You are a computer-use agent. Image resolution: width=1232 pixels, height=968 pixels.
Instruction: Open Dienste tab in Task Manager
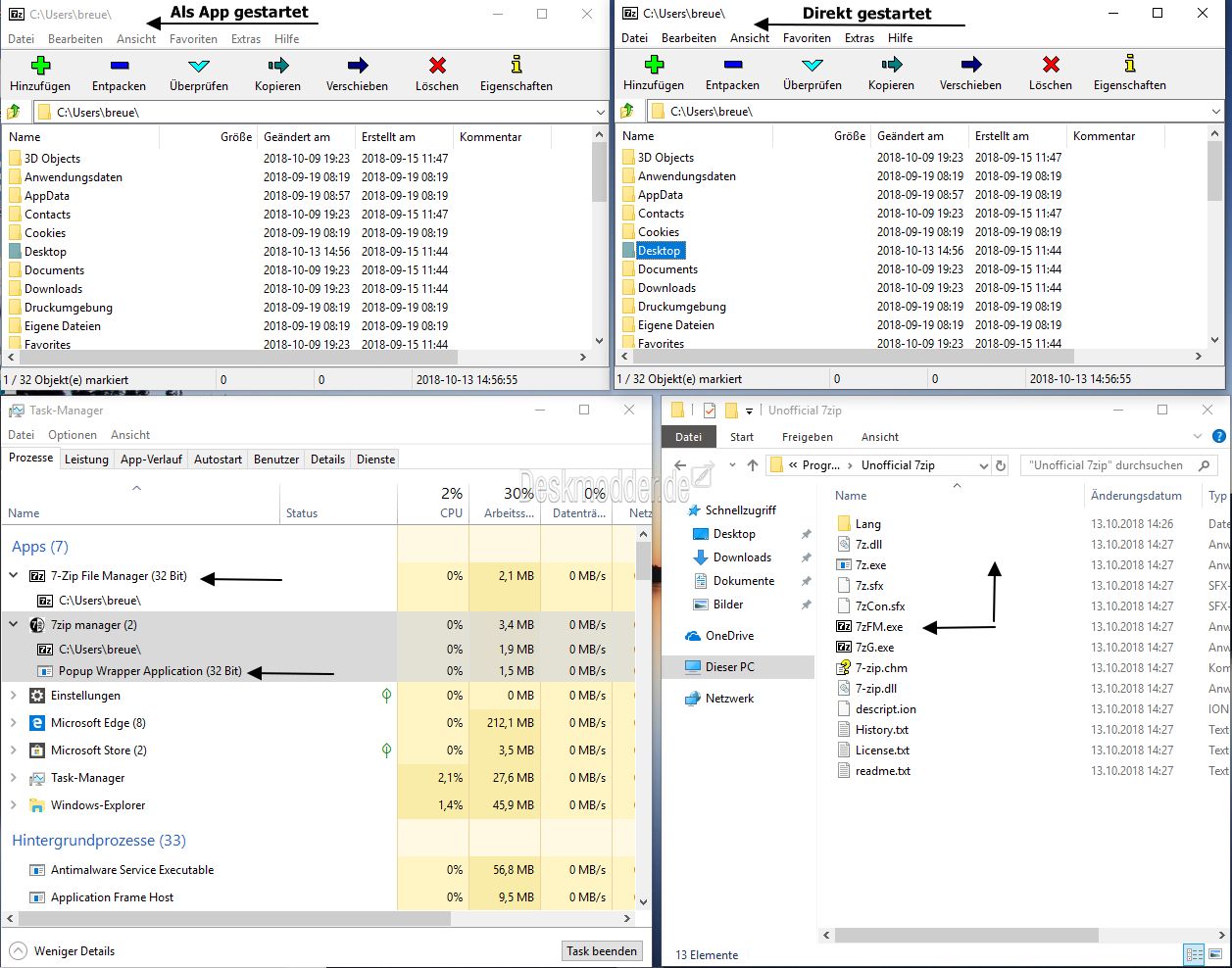click(x=376, y=460)
